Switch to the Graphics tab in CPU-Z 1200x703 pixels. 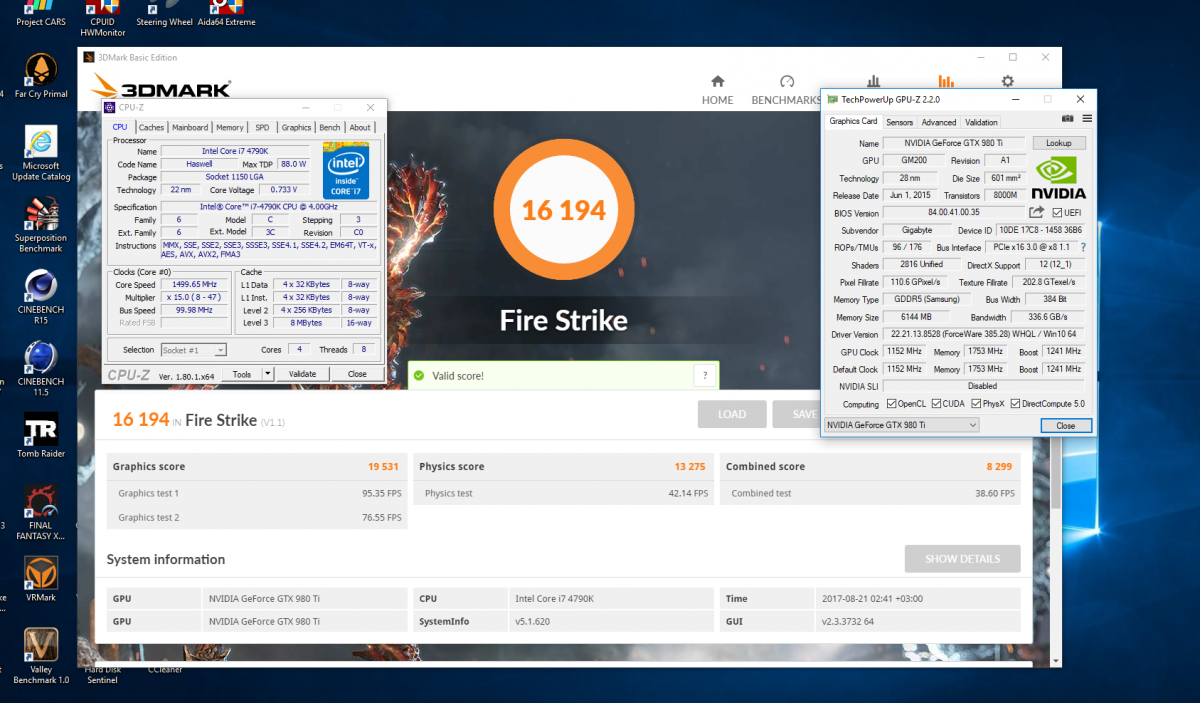pos(296,127)
